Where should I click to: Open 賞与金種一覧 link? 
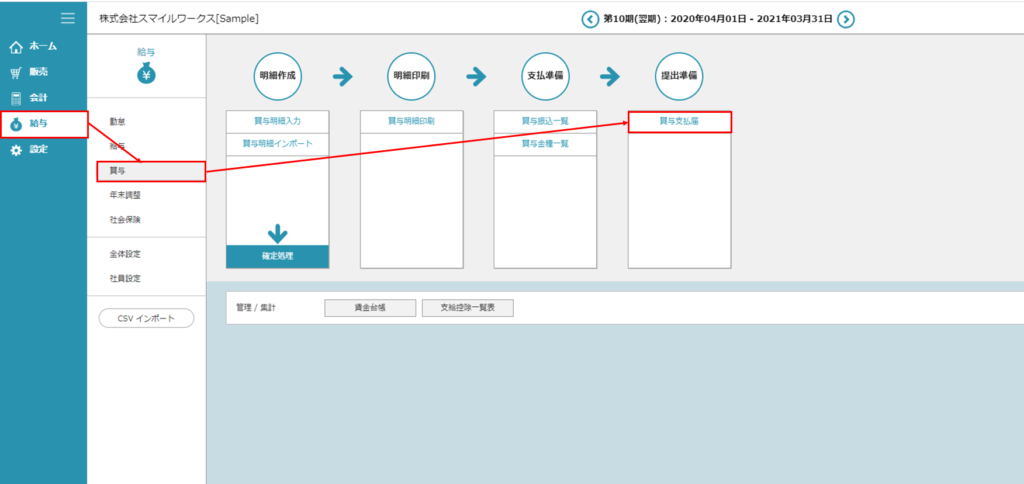click(x=545, y=144)
